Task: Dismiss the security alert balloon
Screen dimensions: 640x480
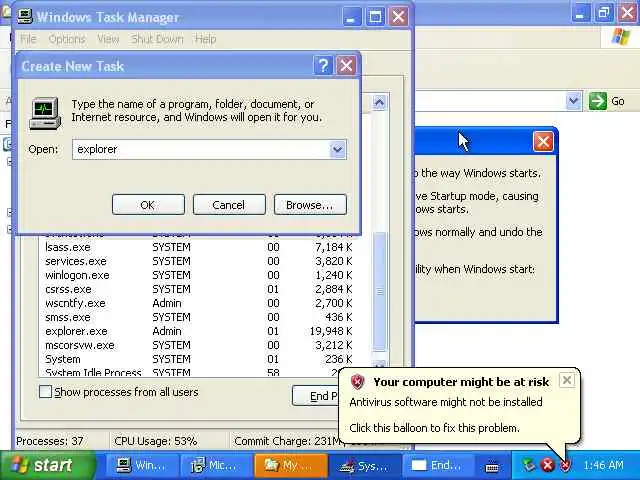Action: [x=567, y=380]
